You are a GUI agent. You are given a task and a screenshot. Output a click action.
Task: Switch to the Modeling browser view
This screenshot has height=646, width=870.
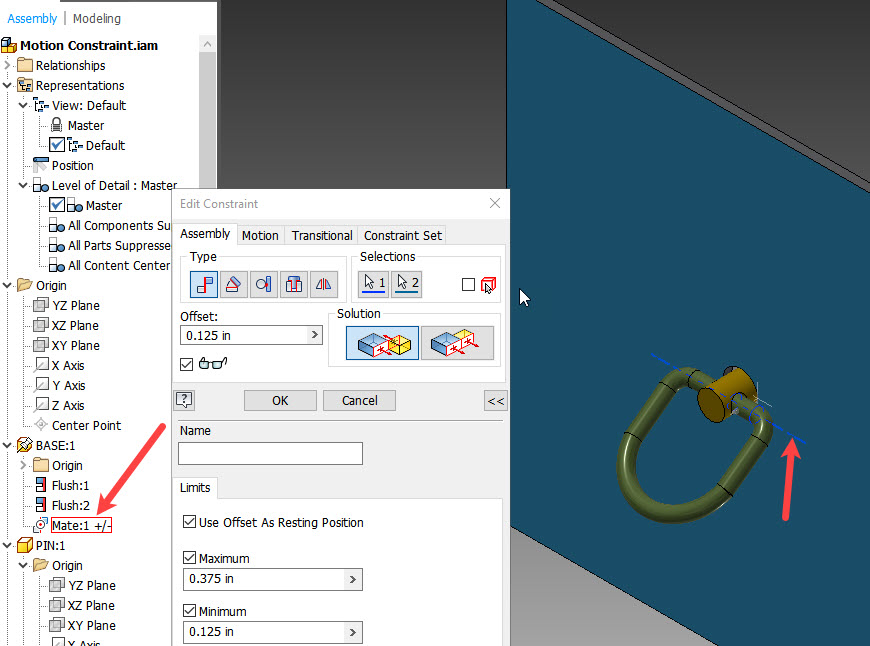(x=96, y=18)
